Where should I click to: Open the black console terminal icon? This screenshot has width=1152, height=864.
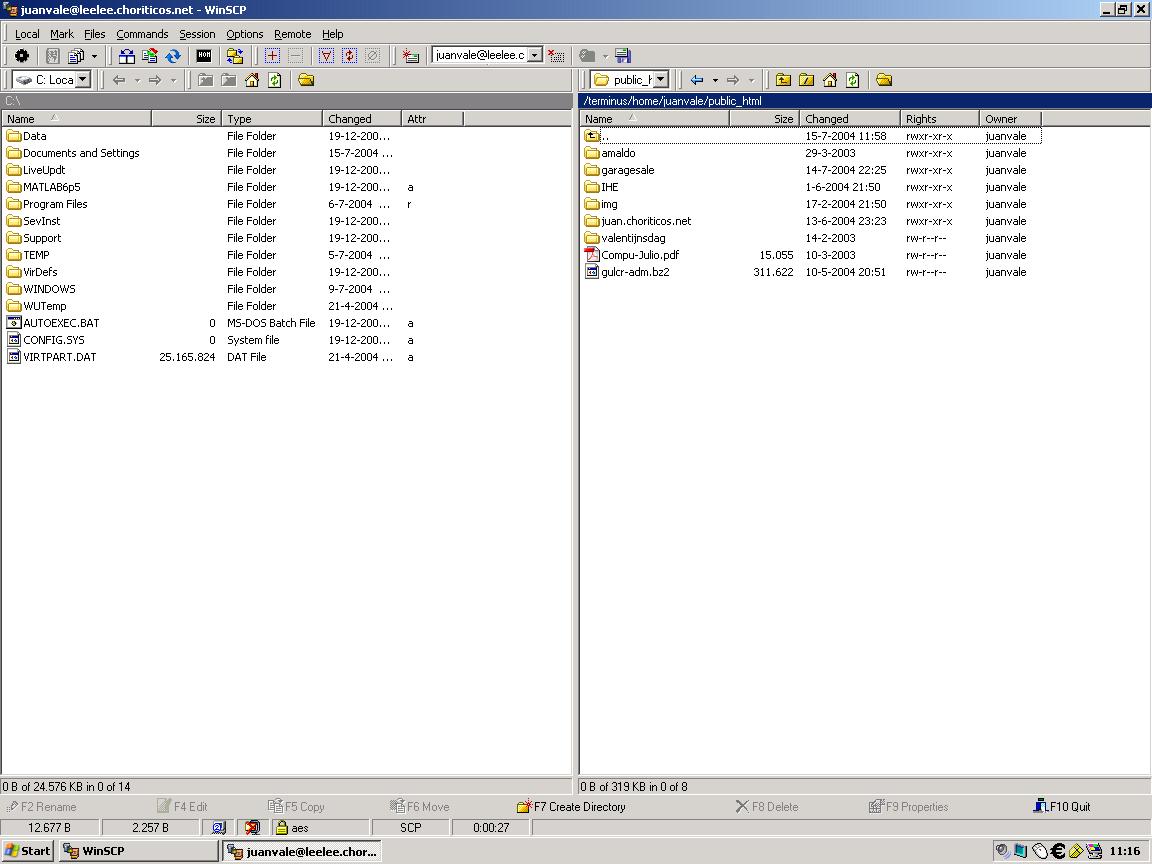[x=204, y=56]
